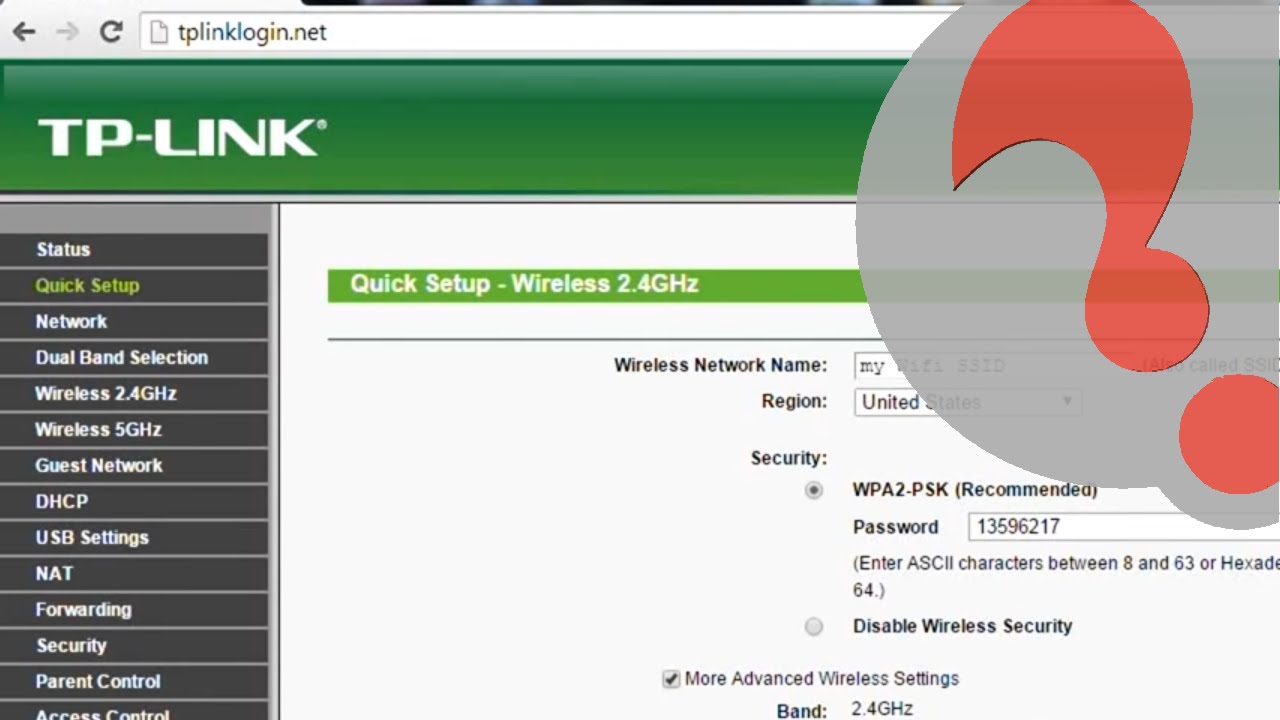1280x720 pixels.
Task: Open the Parent Control menu item
Action: coord(134,682)
